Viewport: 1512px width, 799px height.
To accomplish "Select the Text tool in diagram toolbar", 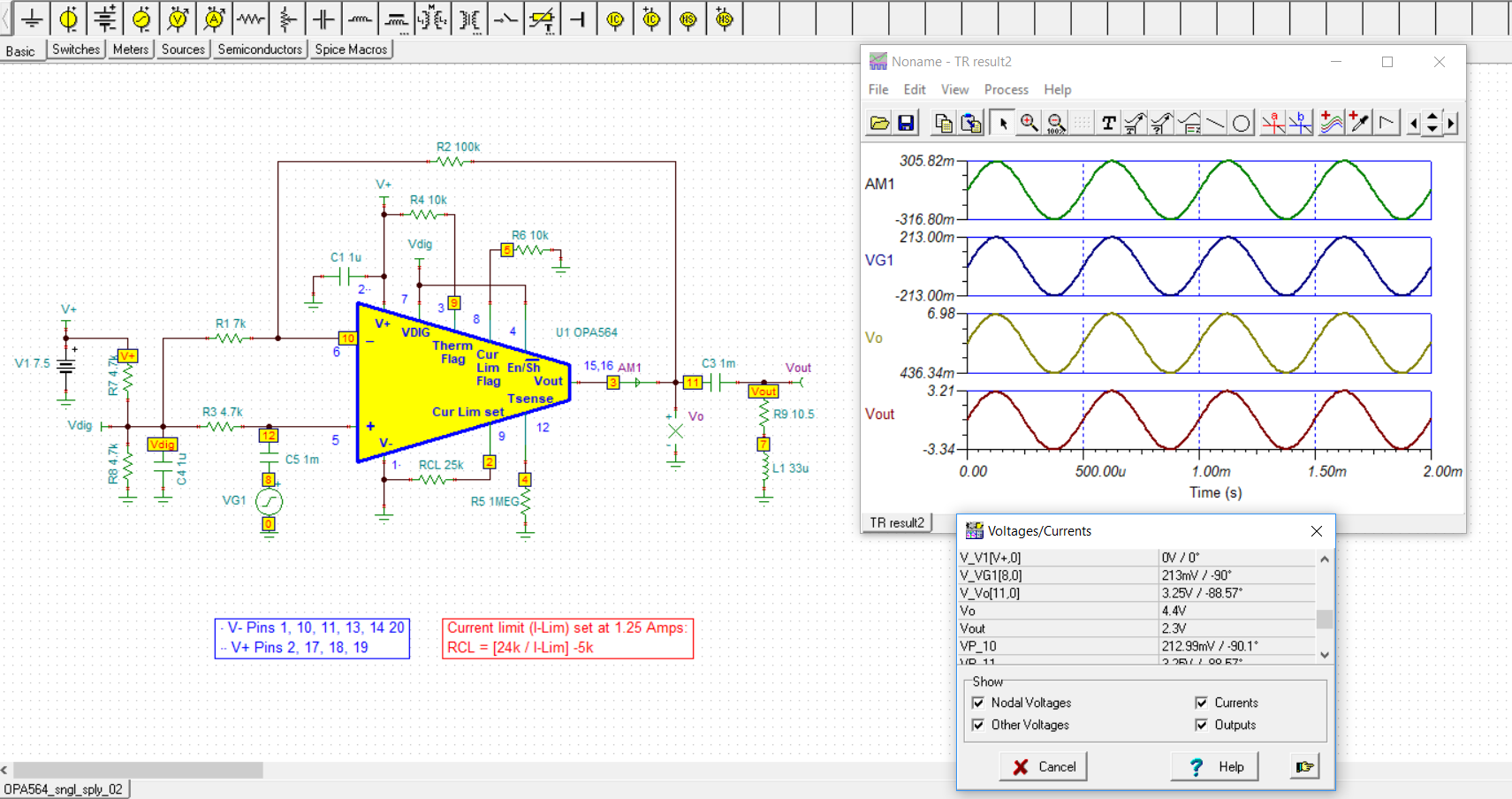I will (1108, 123).
